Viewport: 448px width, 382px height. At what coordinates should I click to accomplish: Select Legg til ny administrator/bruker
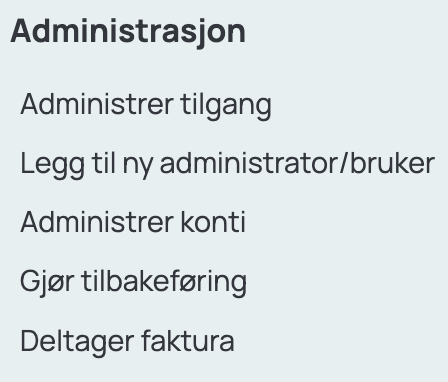[228, 165]
